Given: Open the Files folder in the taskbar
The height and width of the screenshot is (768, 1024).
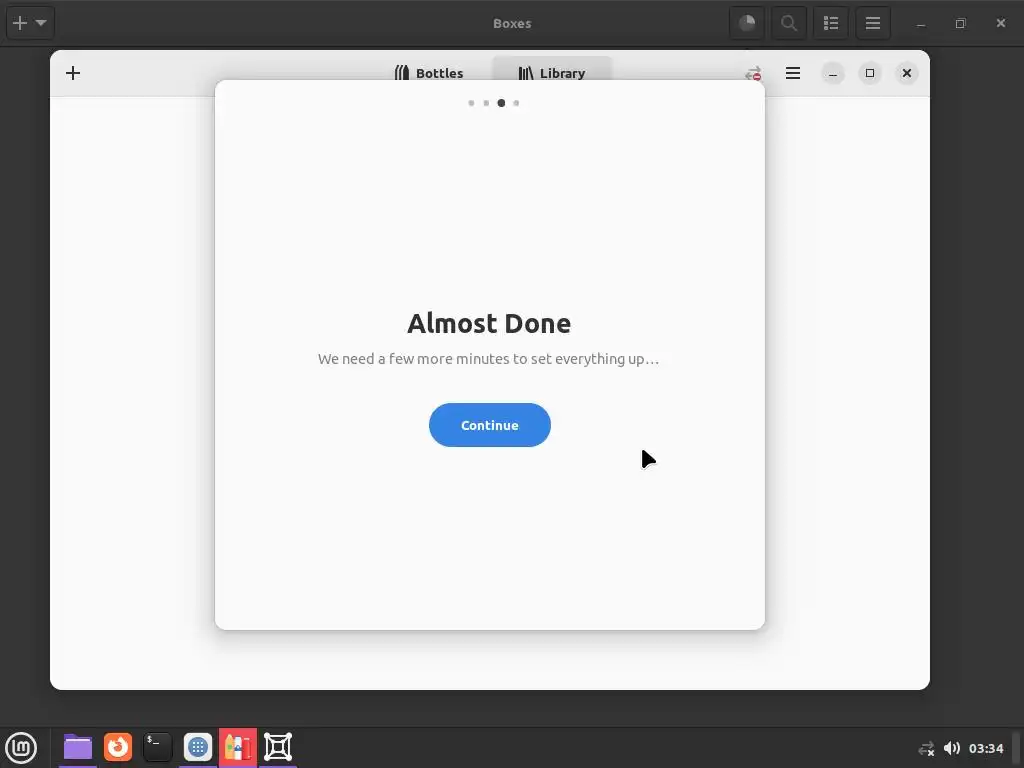Looking at the screenshot, I should click(78, 747).
